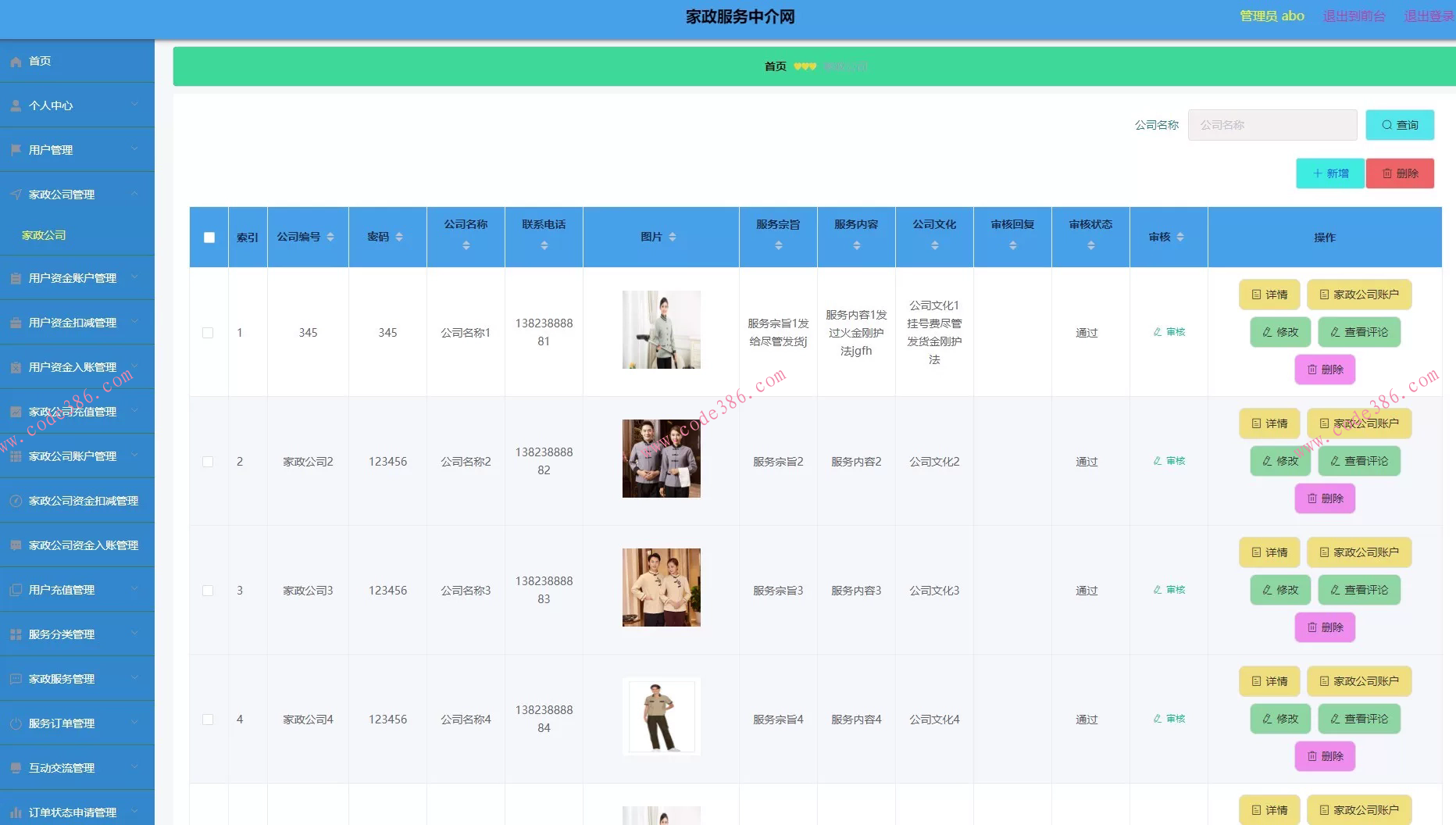The width and height of the screenshot is (1456, 825).
Task: Check the row for 公司名称1
Action: pyautogui.click(x=208, y=333)
